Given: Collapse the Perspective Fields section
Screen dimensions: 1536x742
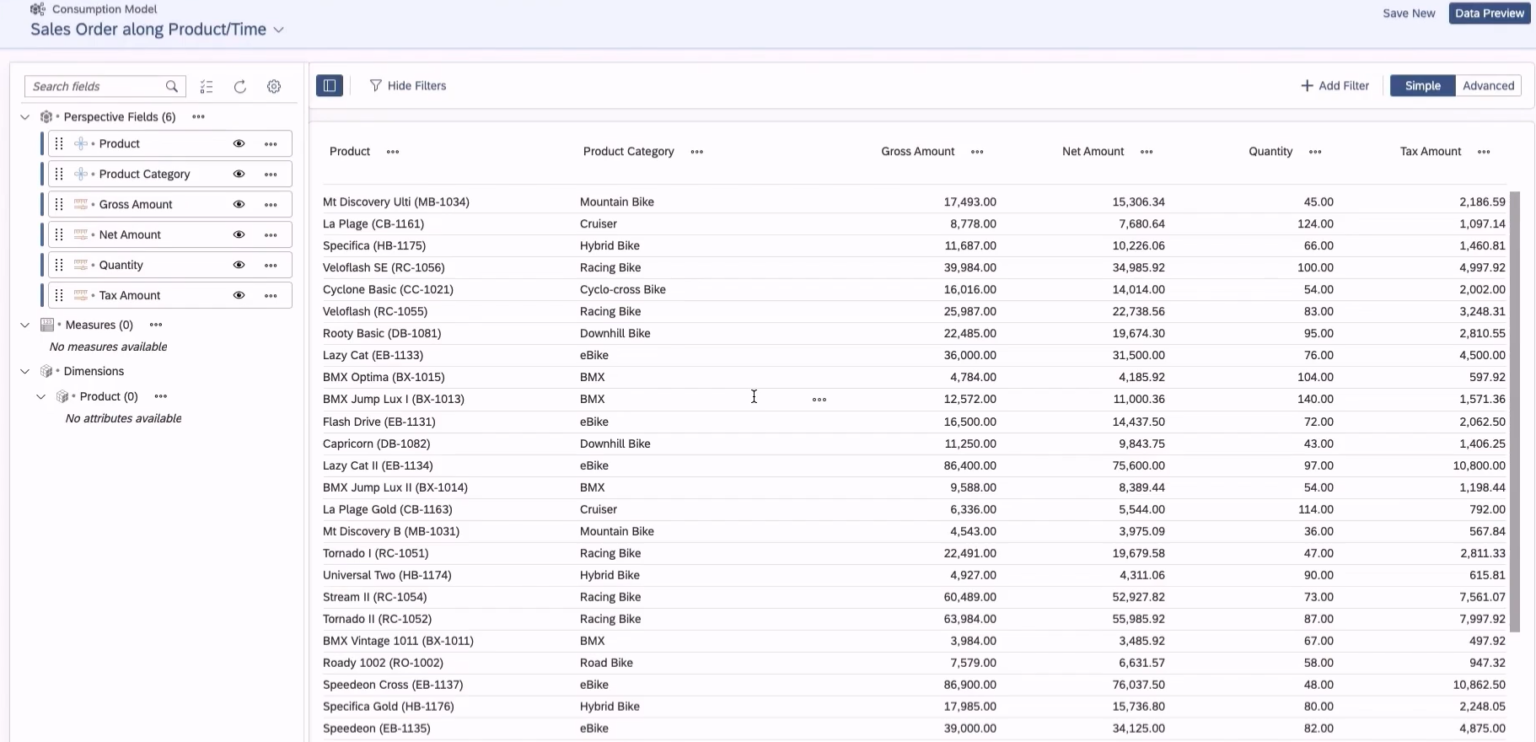Looking at the screenshot, I should [24, 116].
